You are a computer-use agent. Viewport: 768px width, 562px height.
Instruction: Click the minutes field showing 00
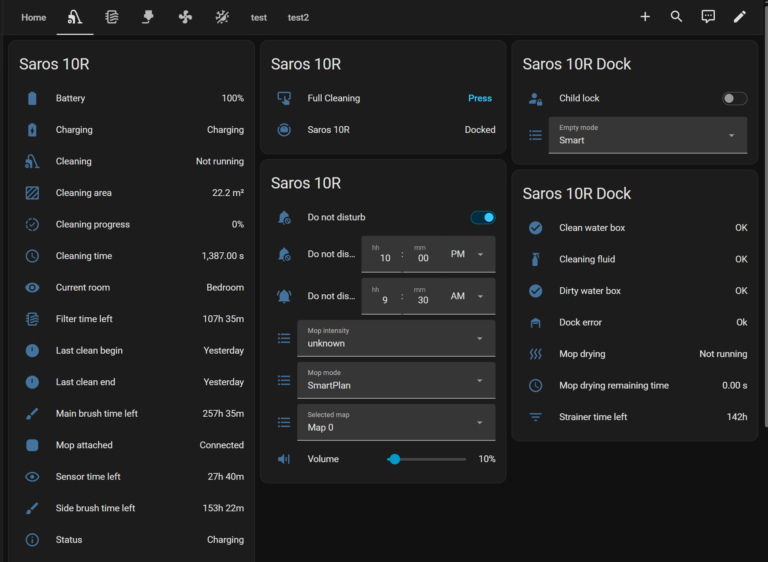pos(423,254)
